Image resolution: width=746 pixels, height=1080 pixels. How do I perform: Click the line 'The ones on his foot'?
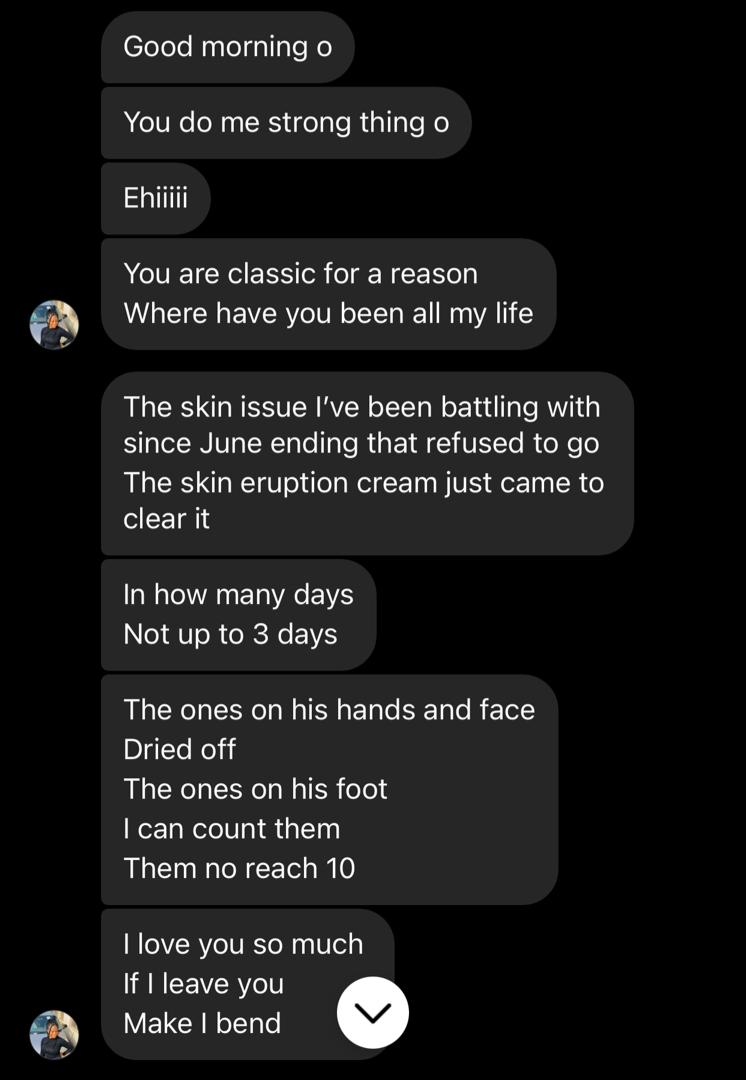(x=256, y=789)
